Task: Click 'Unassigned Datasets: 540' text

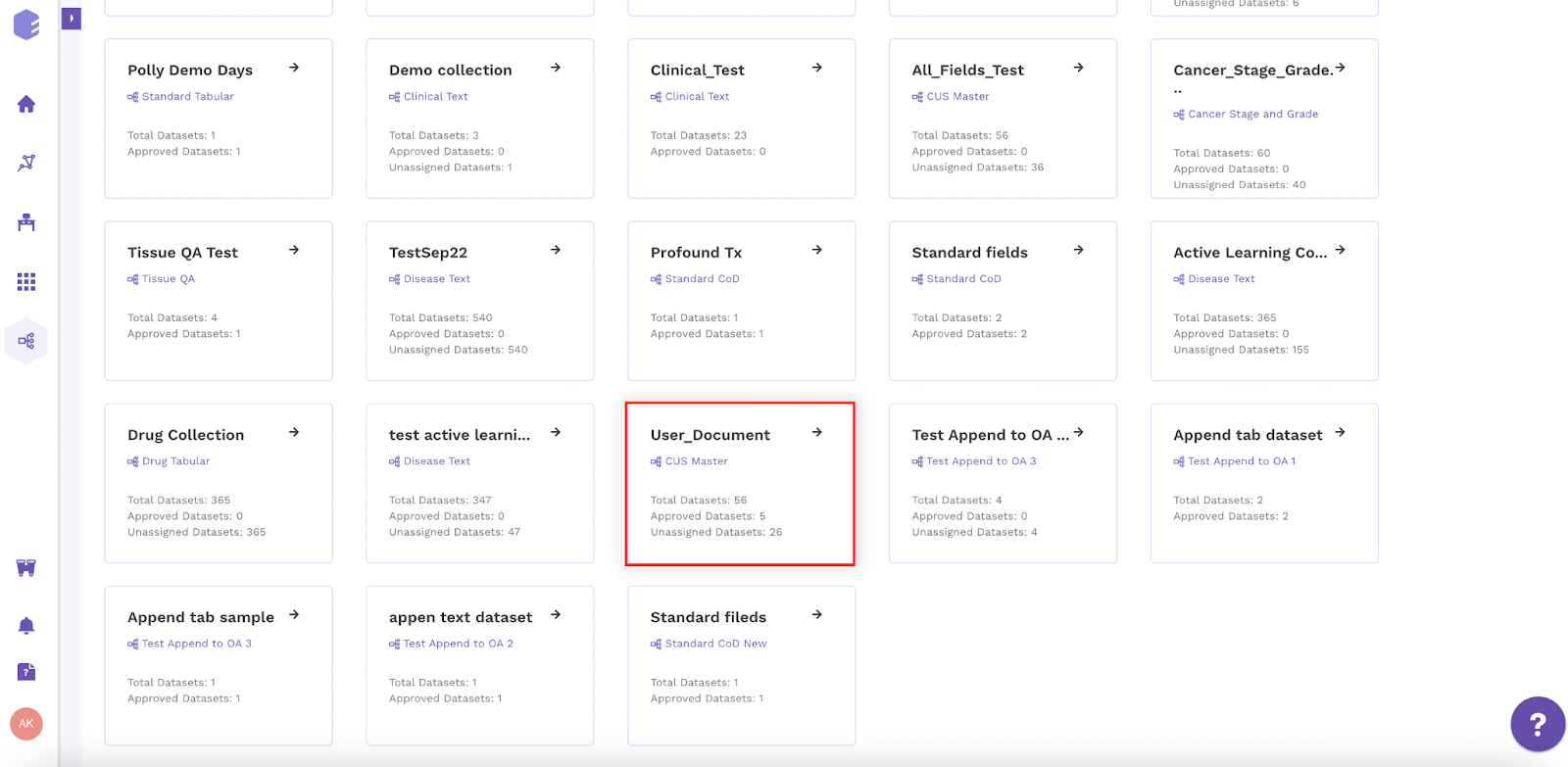Action: 459,350
